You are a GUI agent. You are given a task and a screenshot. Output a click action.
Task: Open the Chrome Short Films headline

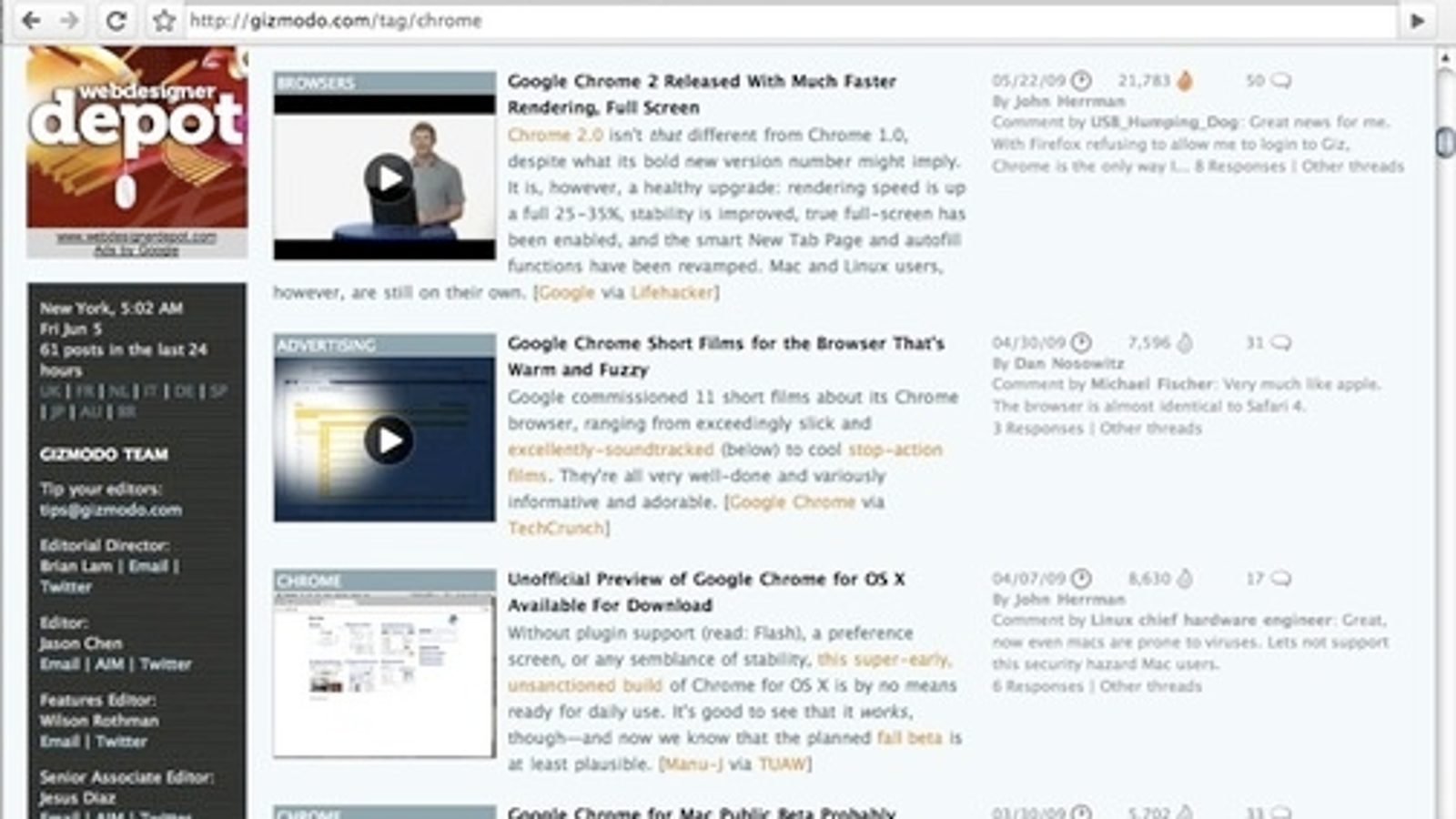click(x=726, y=357)
